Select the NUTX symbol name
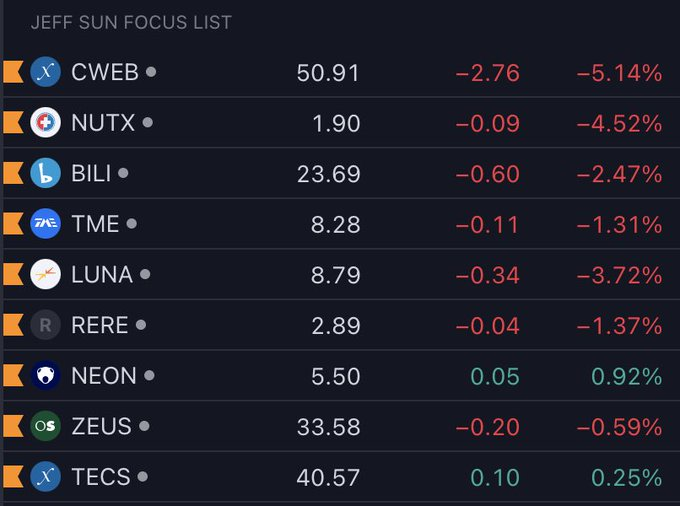This screenshot has height=506, width=680. [103, 123]
